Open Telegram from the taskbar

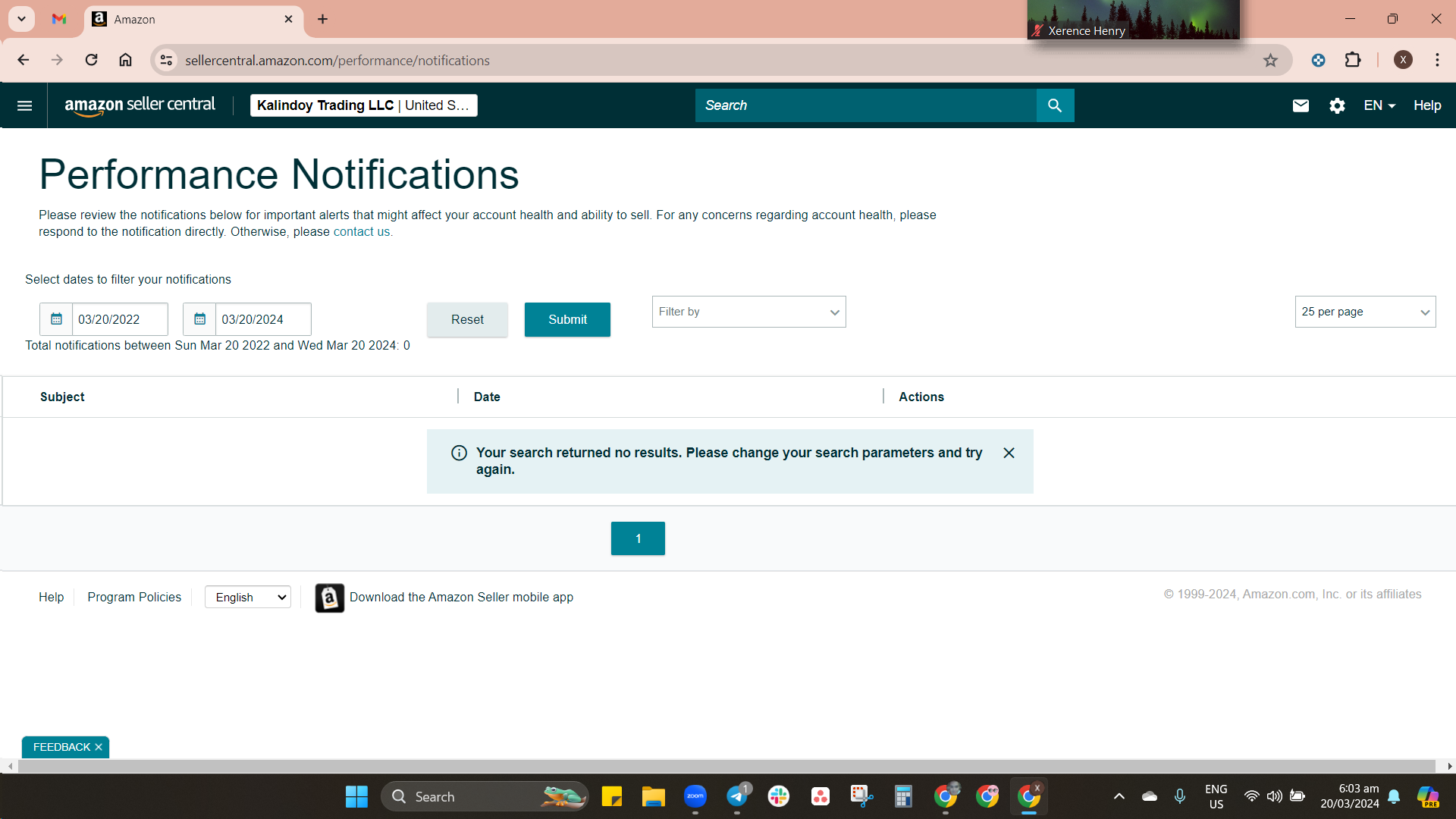[x=737, y=796]
